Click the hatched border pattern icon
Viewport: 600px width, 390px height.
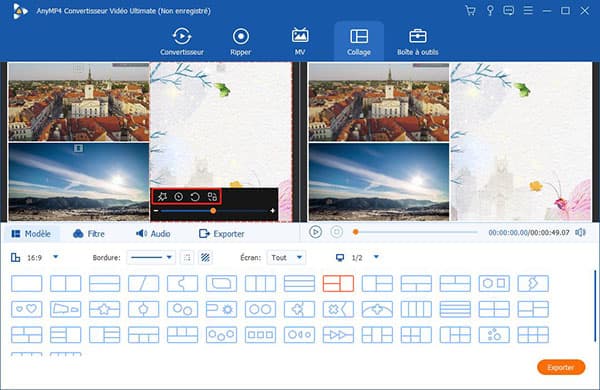205,258
